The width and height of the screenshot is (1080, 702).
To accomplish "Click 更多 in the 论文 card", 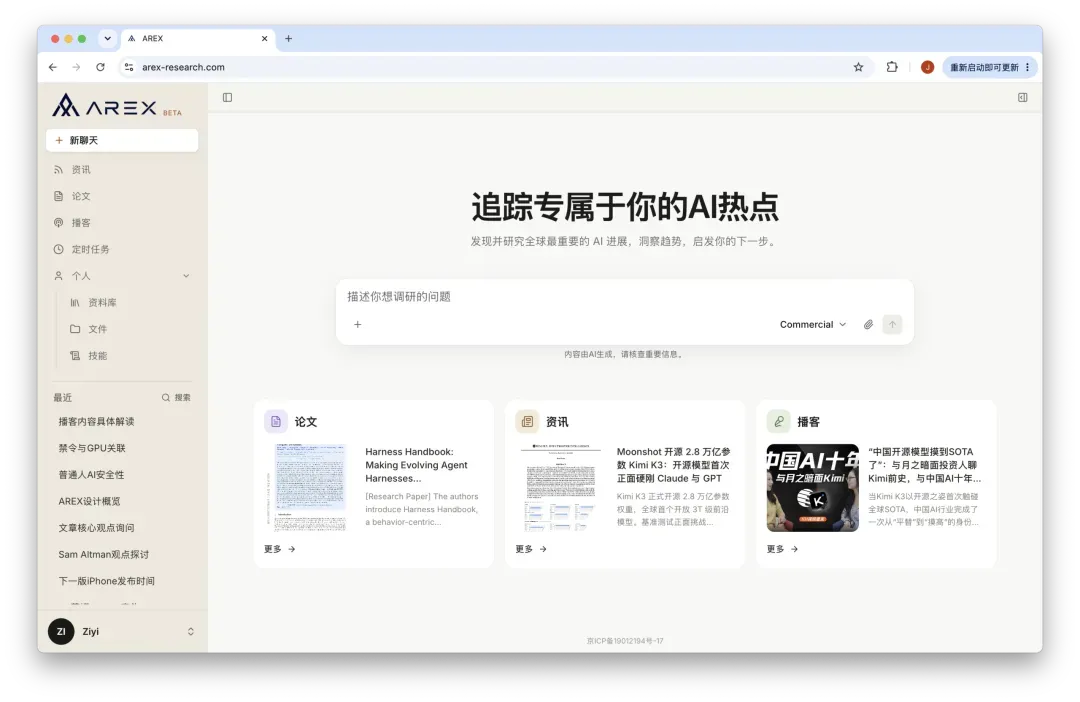I will pos(280,549).
